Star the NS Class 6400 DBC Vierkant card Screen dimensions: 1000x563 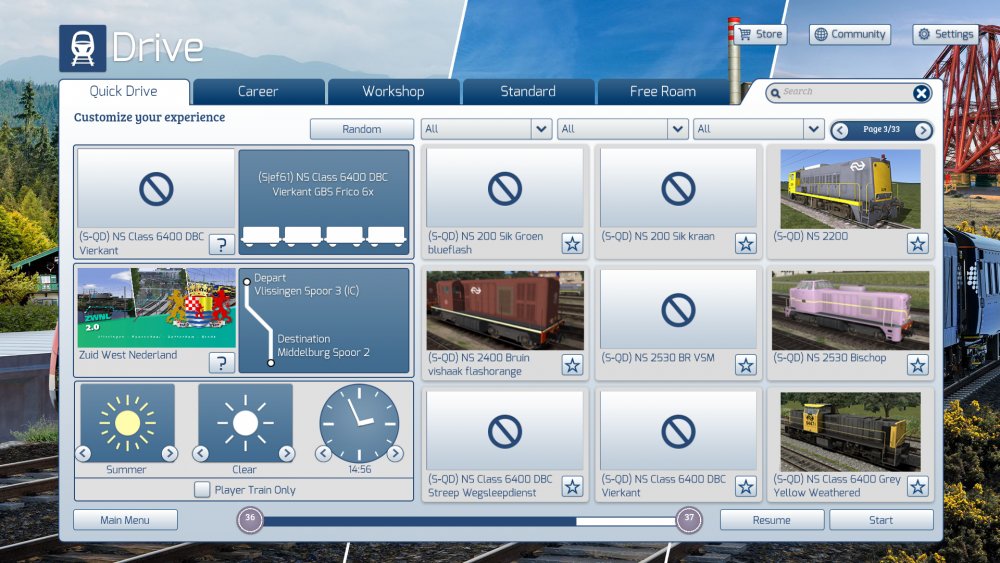[746, 487]
